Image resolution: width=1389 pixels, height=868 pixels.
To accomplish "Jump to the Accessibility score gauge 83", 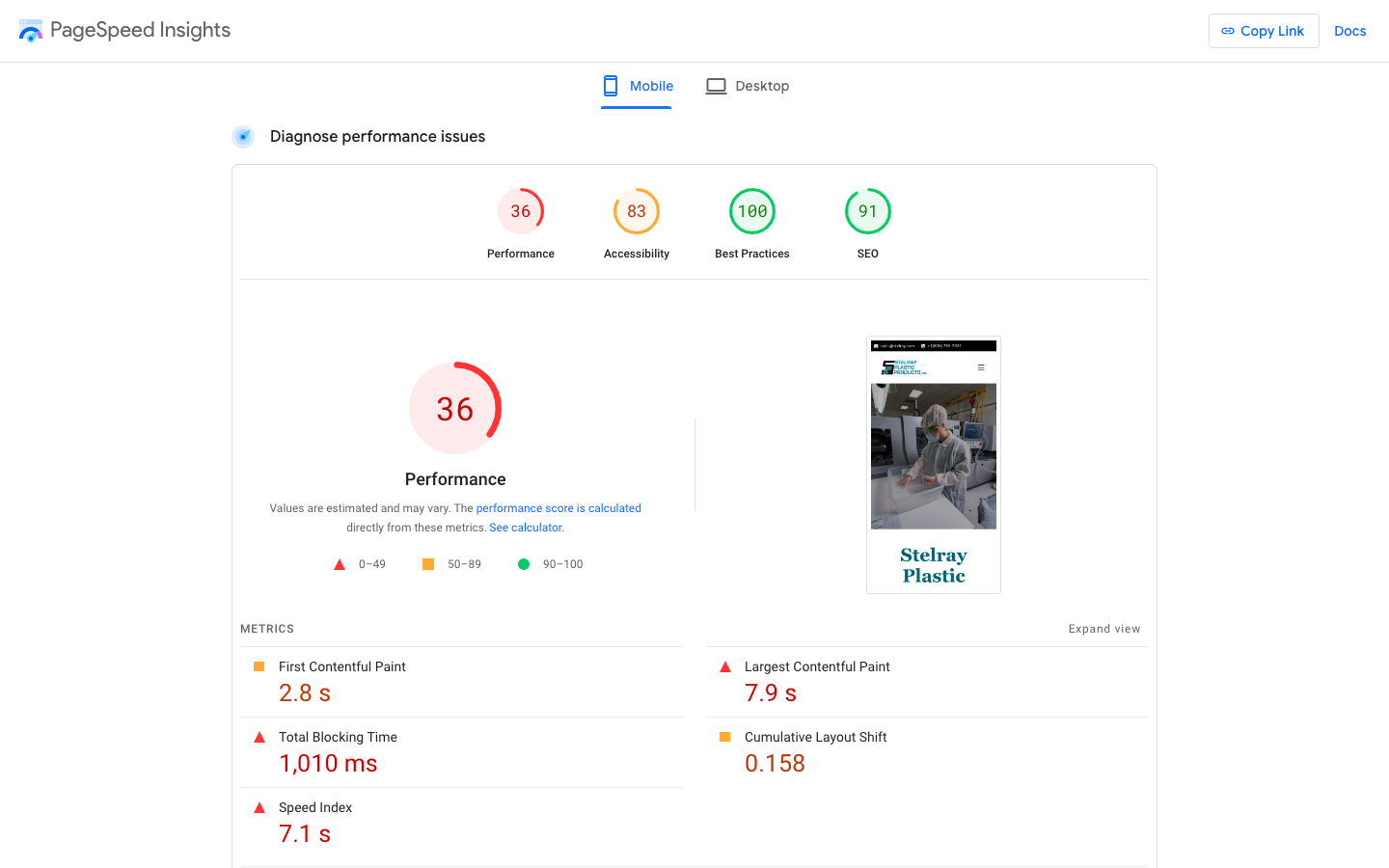I will (637, 211).
